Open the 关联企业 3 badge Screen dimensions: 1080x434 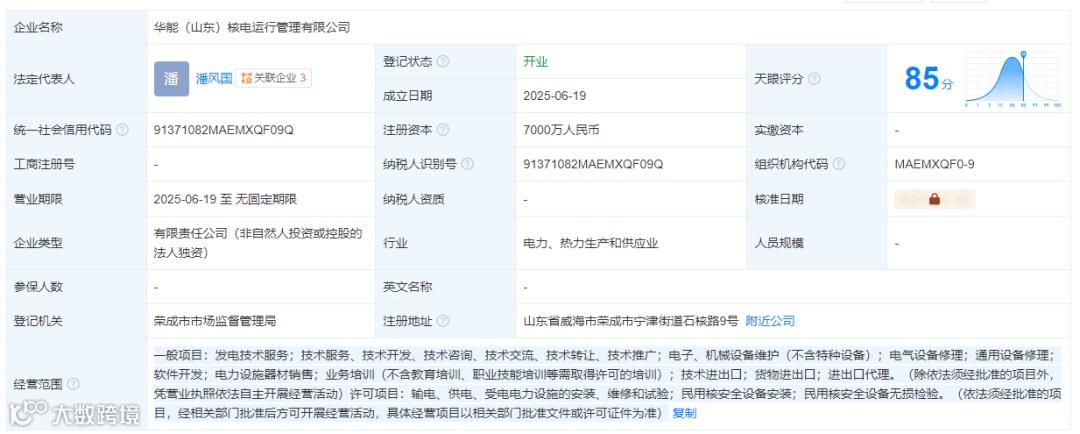[x=273, y=79]
